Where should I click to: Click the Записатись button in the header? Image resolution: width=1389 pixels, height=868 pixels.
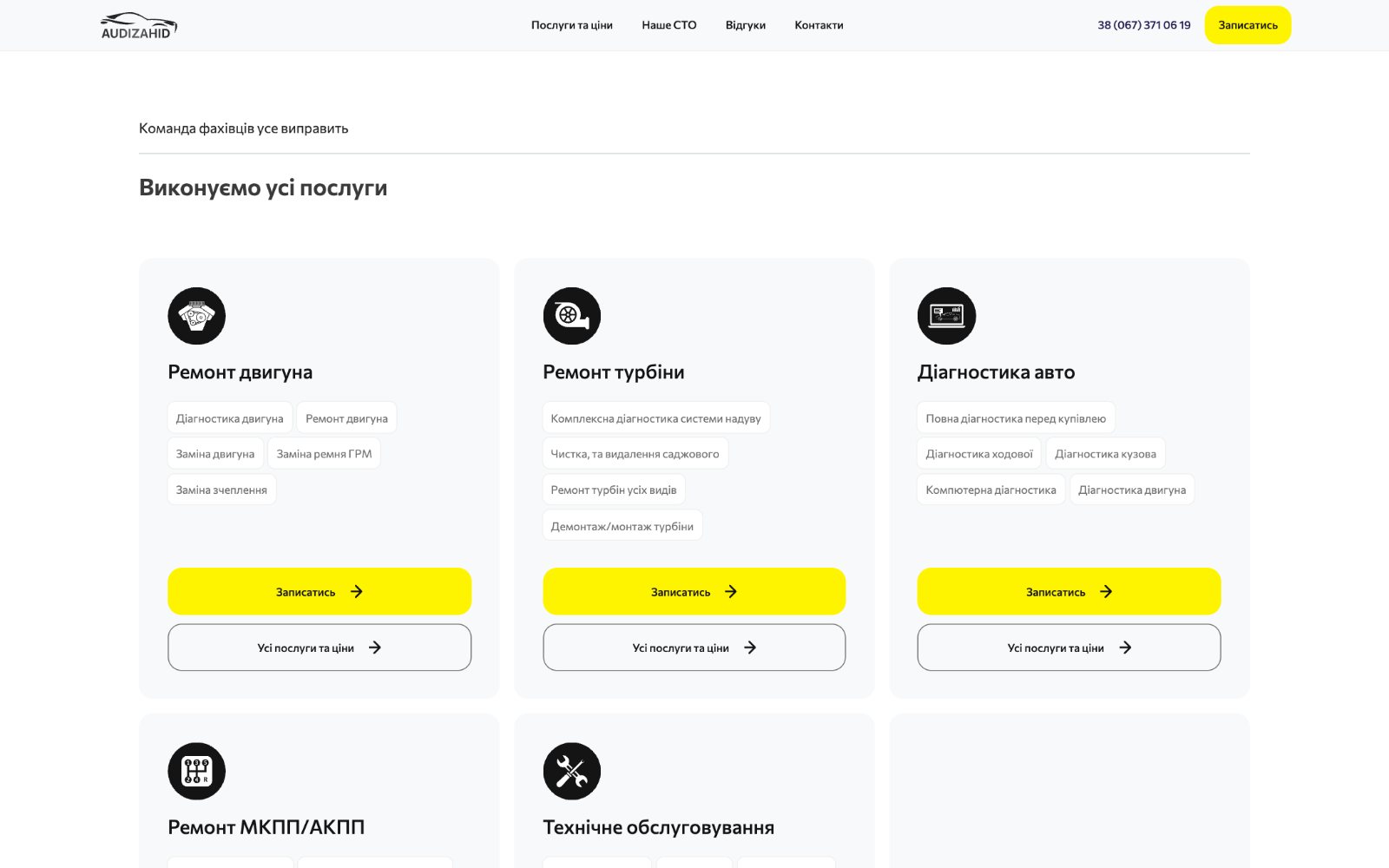point(1247,25)
